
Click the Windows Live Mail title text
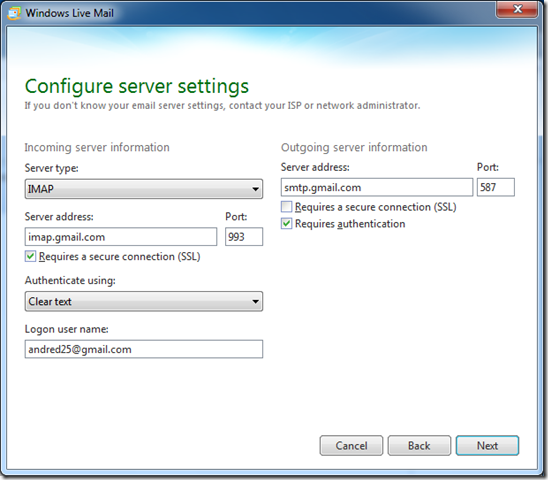70,13
